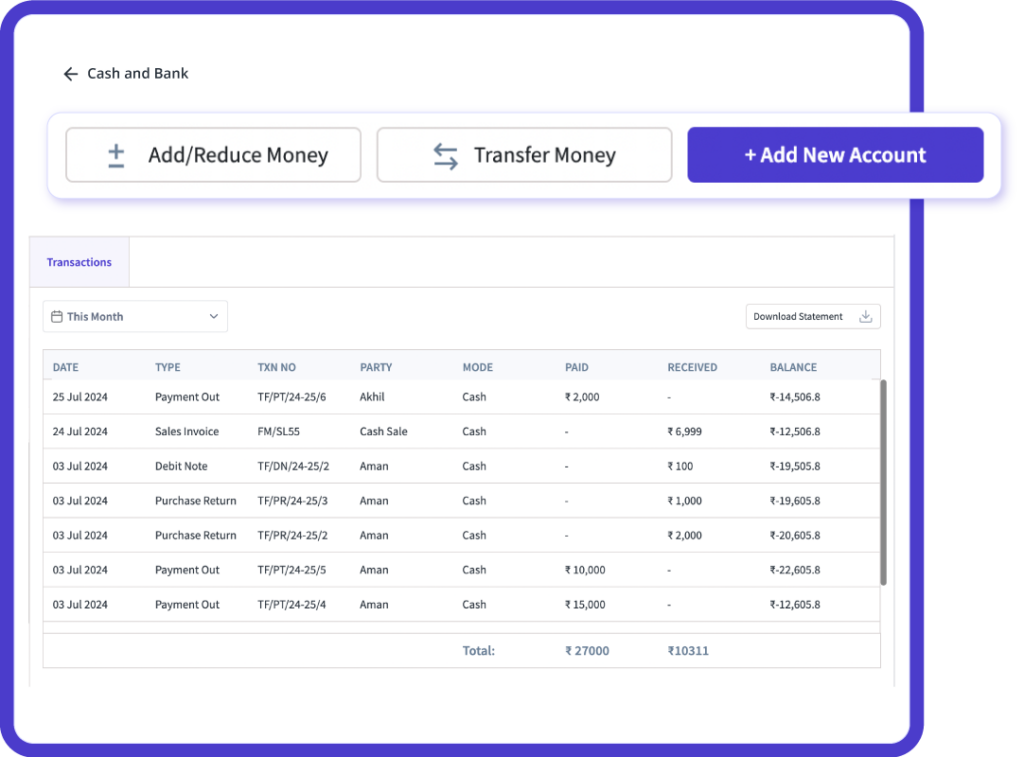Click the BALANCE column header
The image size is (1024, 757).
[x=793, y=367]
